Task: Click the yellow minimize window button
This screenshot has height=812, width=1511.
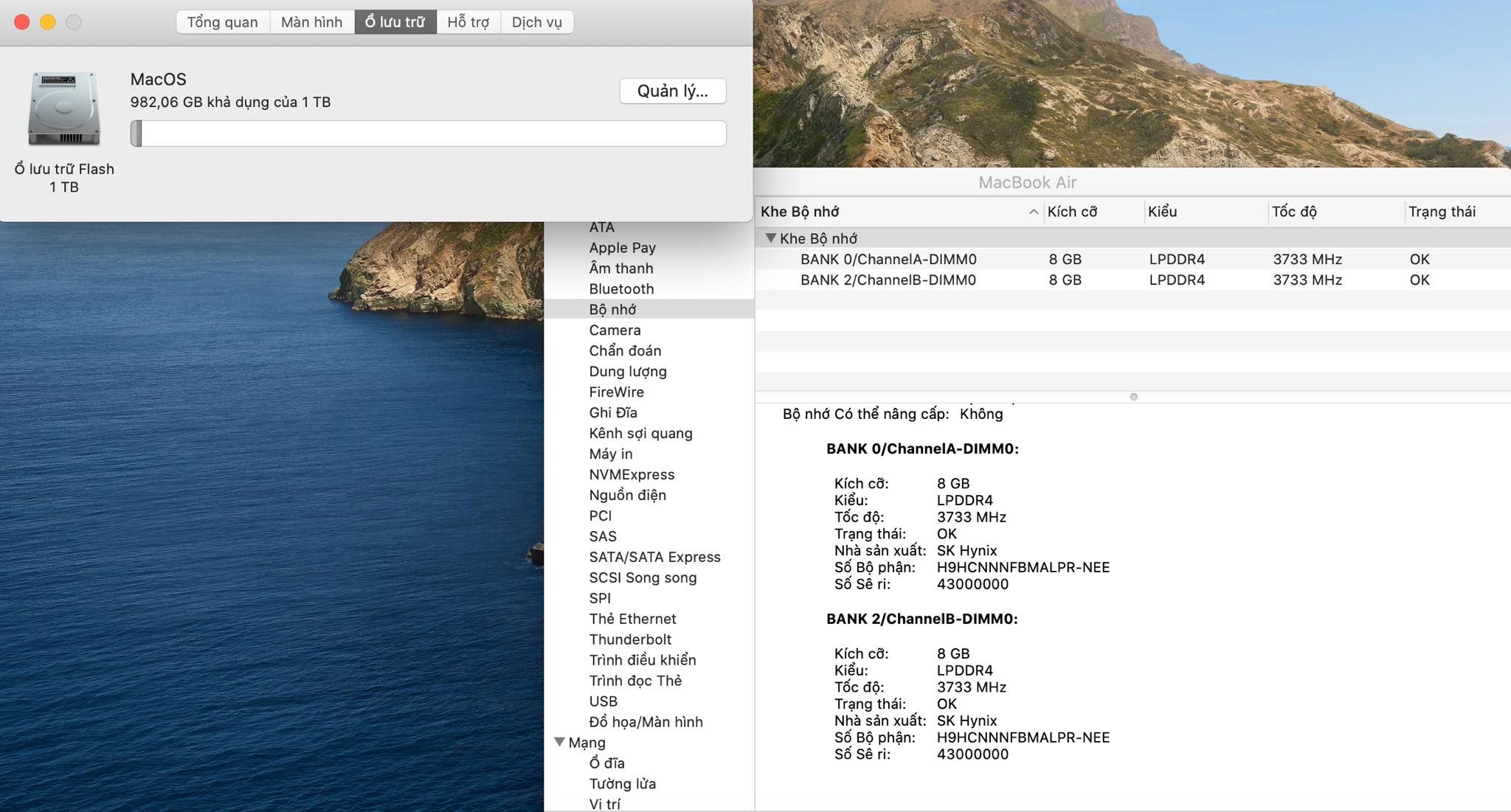Action: [48, 22]
